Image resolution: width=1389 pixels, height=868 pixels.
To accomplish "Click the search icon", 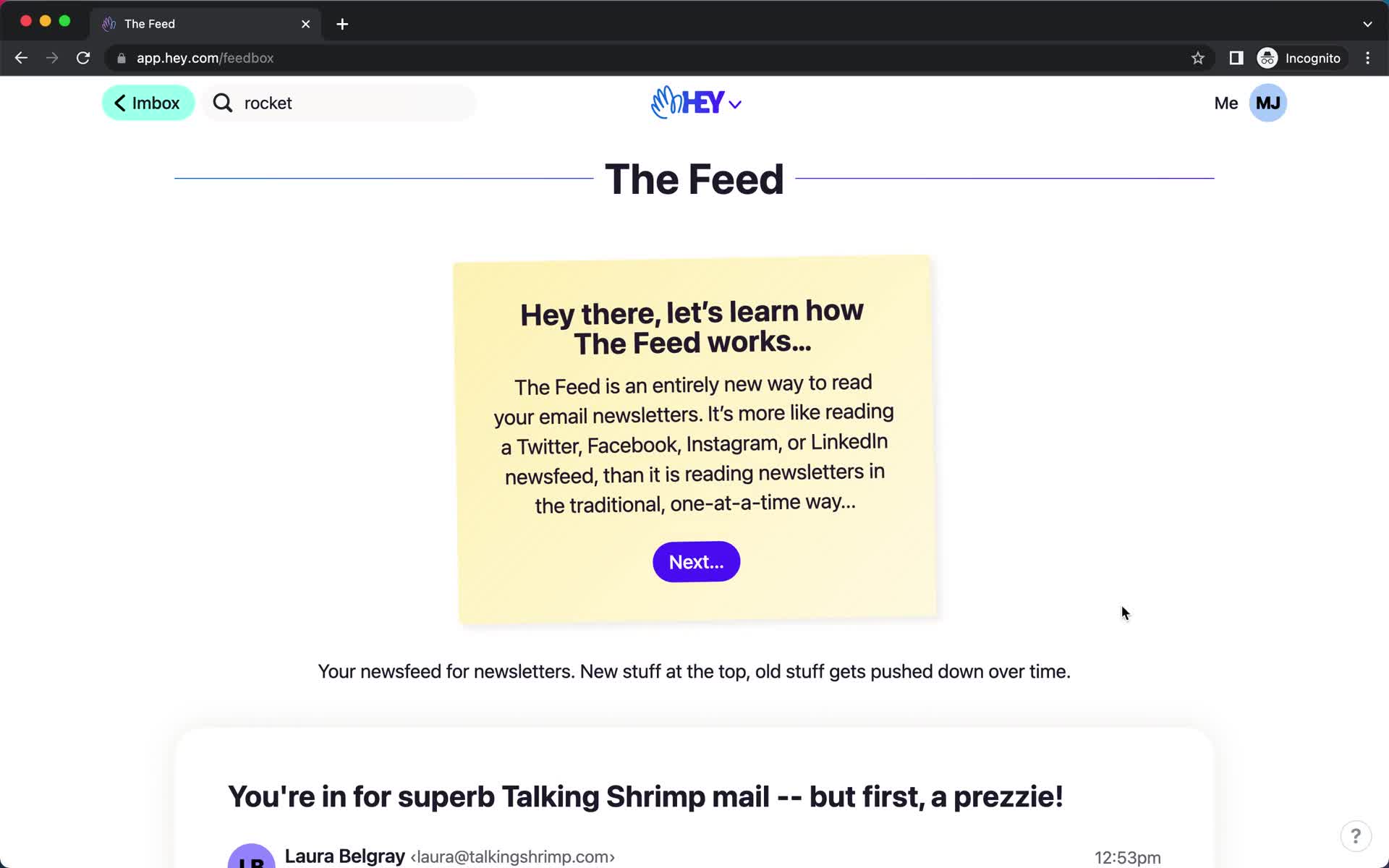I will coord(221,102).
